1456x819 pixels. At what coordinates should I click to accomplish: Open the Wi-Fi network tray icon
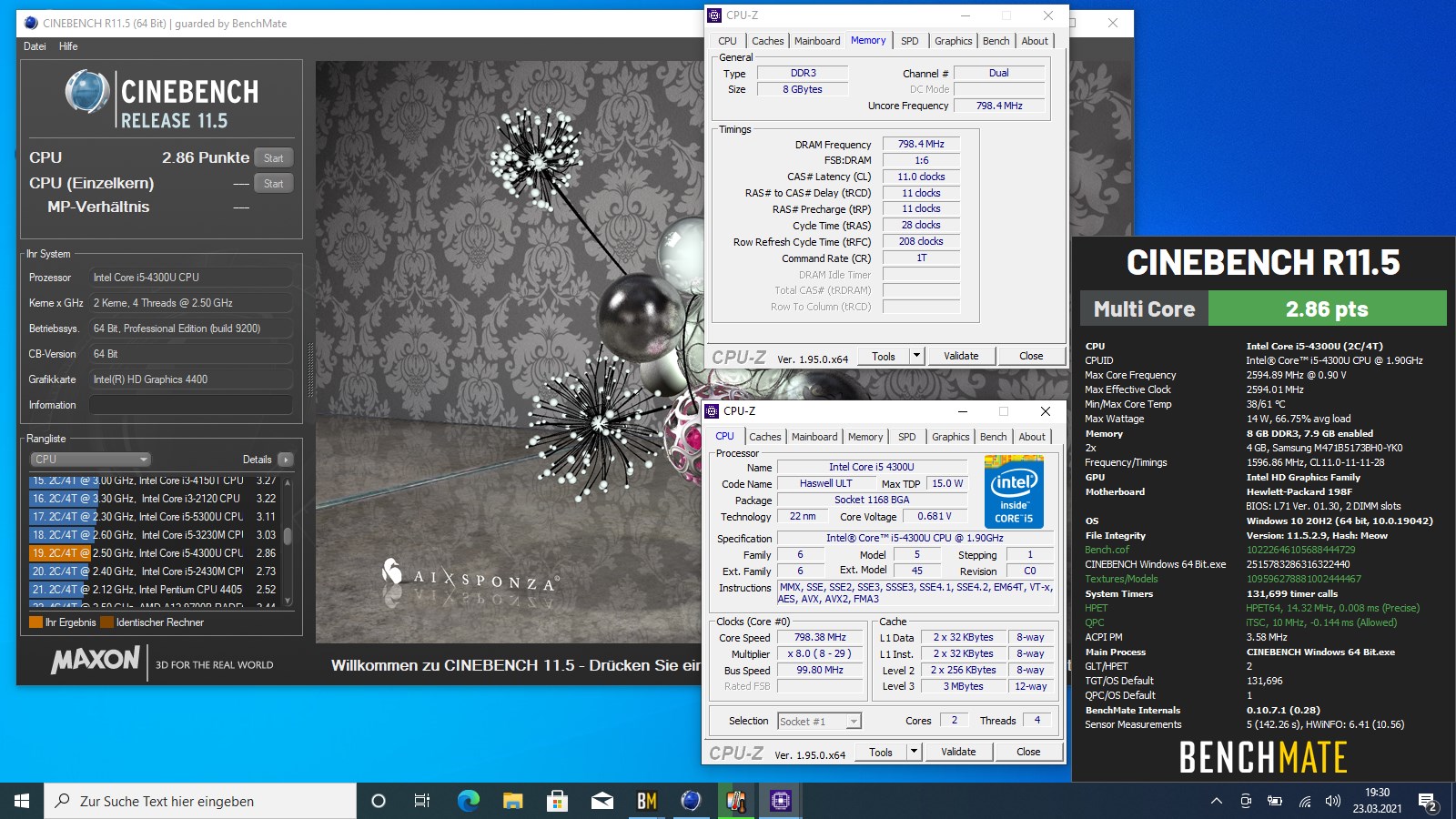click(x=1304, y=801)
